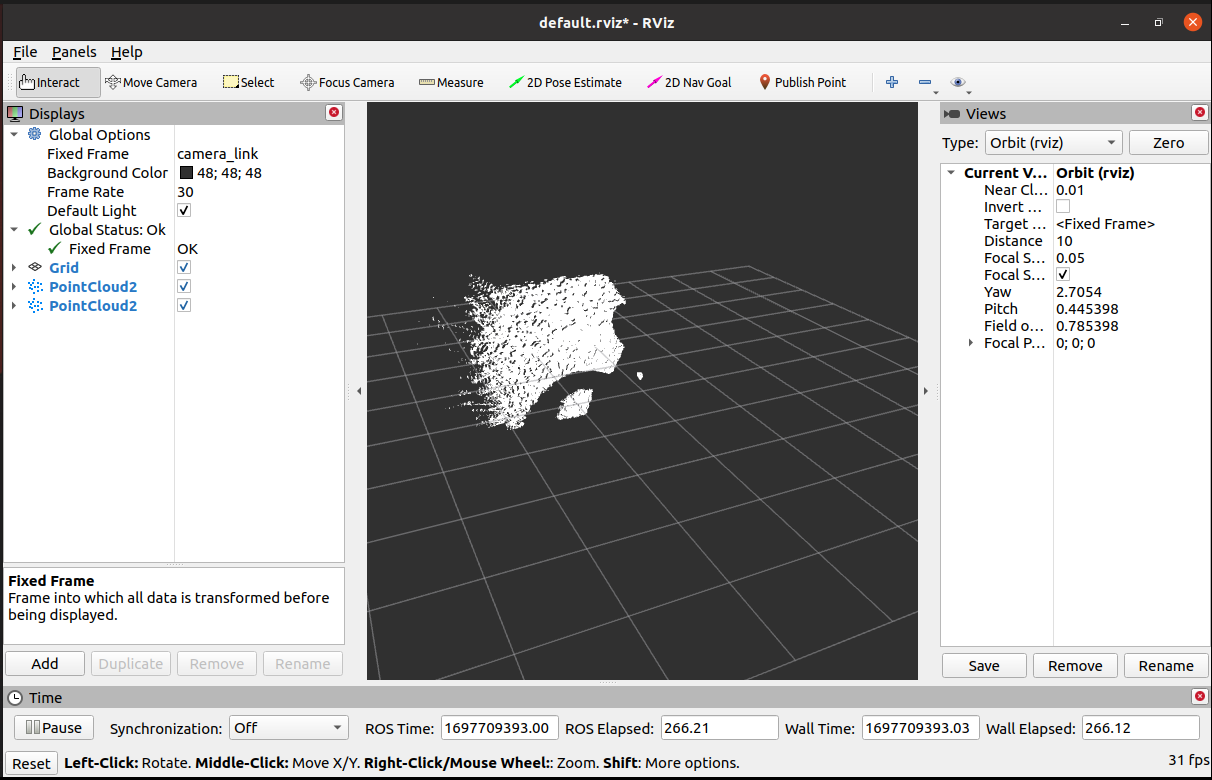Expand the Focal Point row
The image size is (1212, 780).
971,342
